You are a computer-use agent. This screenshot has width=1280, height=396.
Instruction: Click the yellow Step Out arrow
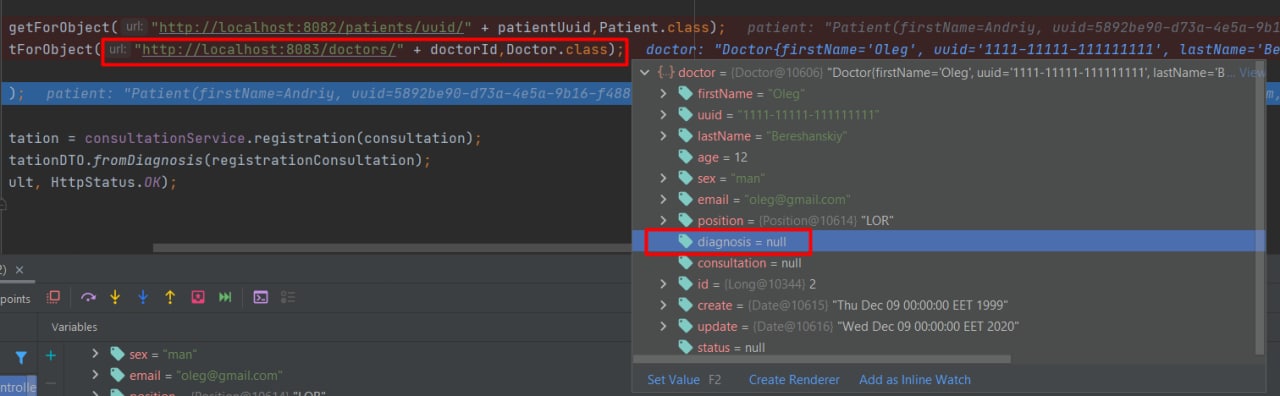(x=170, y=297)
